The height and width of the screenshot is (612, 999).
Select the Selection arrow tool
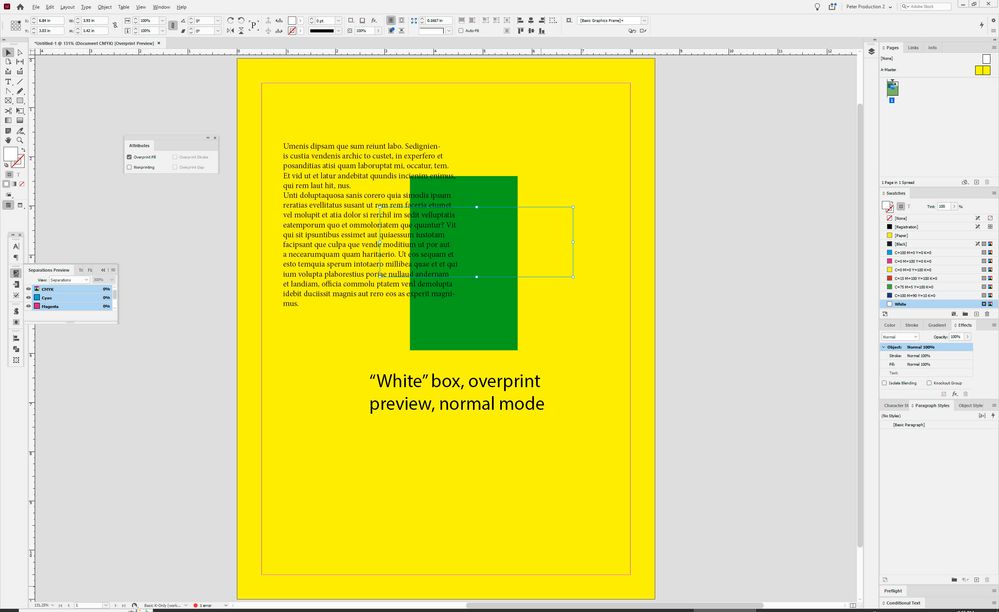tap(8, 53)
